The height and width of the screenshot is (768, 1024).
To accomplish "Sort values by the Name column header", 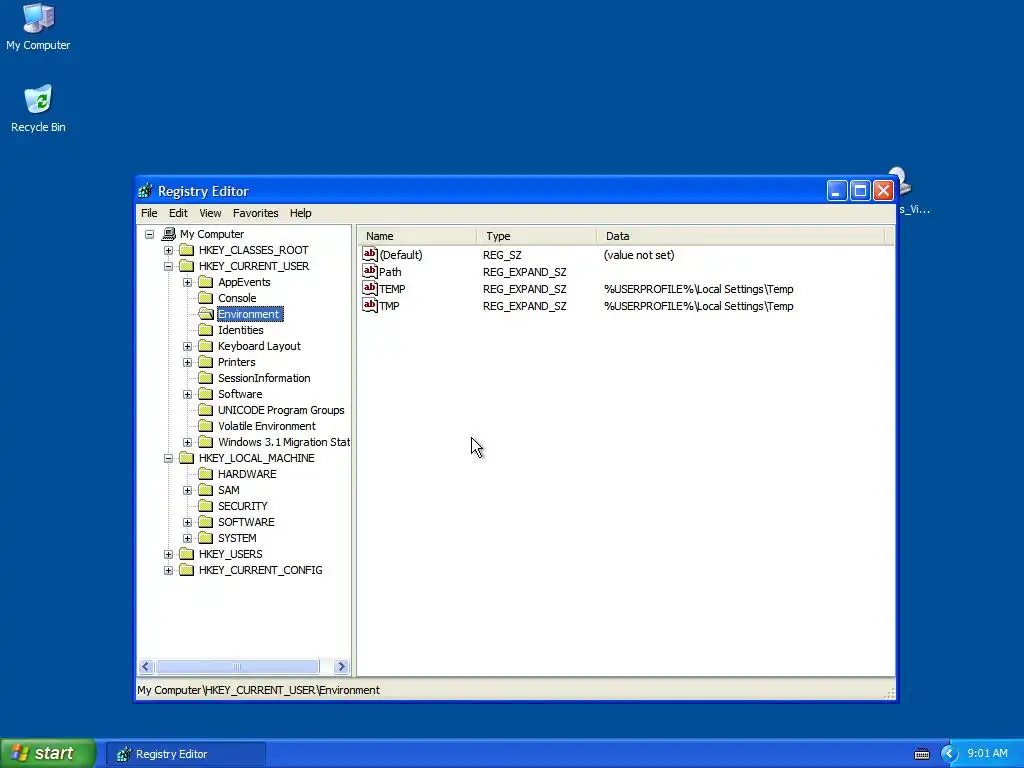I will [417, 236].
